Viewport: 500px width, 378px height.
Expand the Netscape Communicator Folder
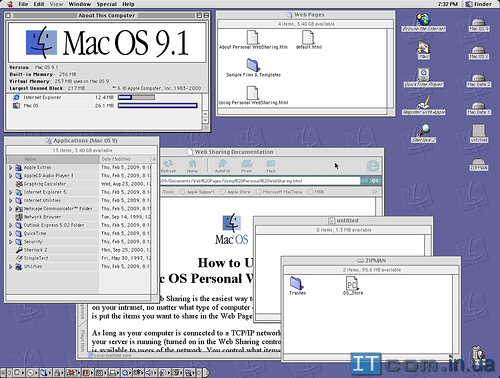[11, 209]
